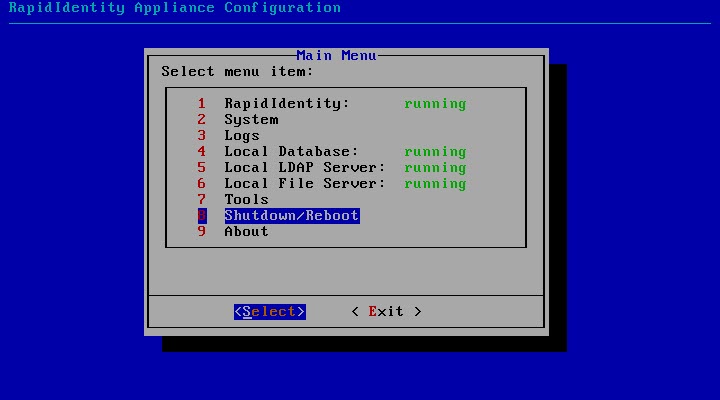
Task: Click the 'Select menu item:' prompt text
Action: point(237,72)
